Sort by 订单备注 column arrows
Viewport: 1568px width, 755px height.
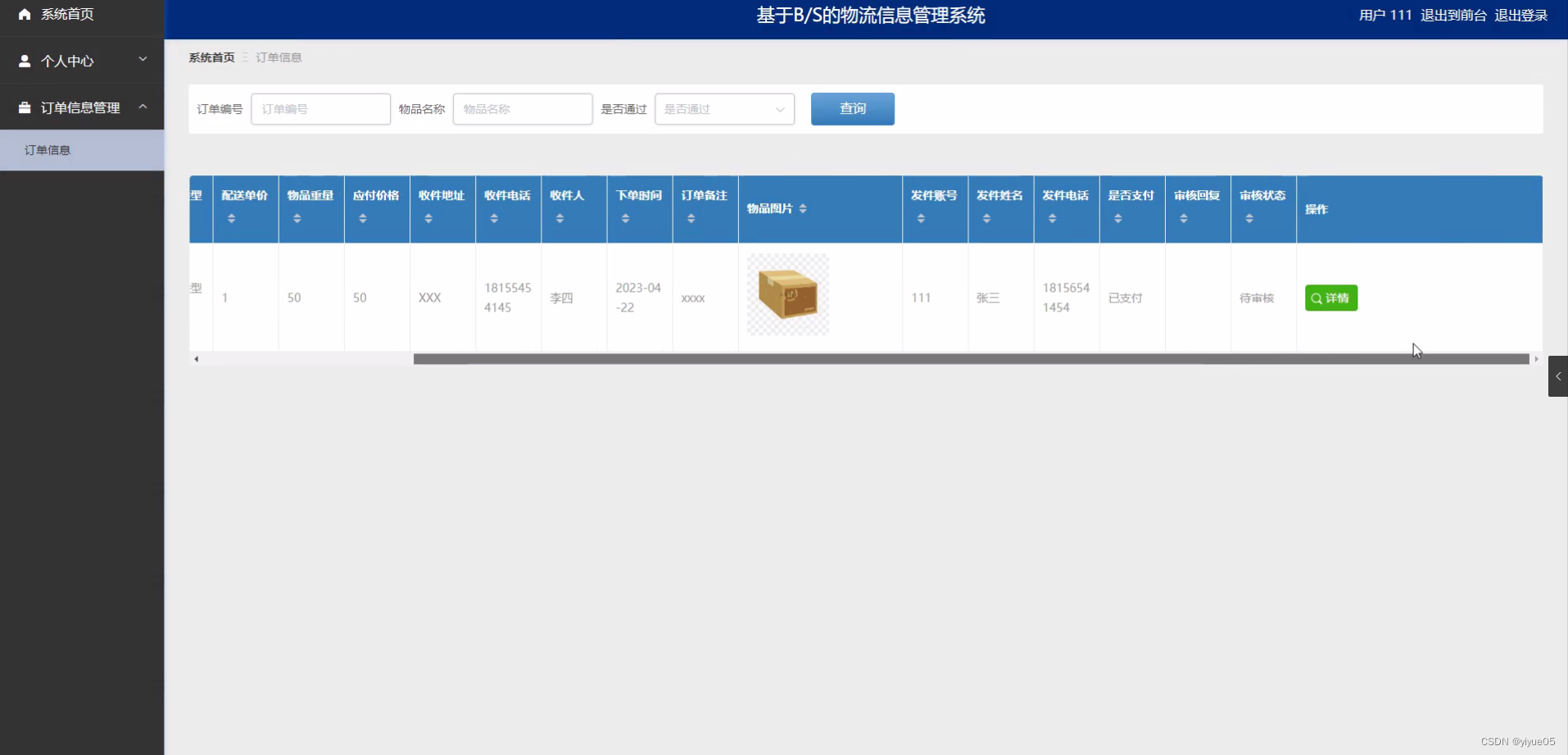[691, 218]
